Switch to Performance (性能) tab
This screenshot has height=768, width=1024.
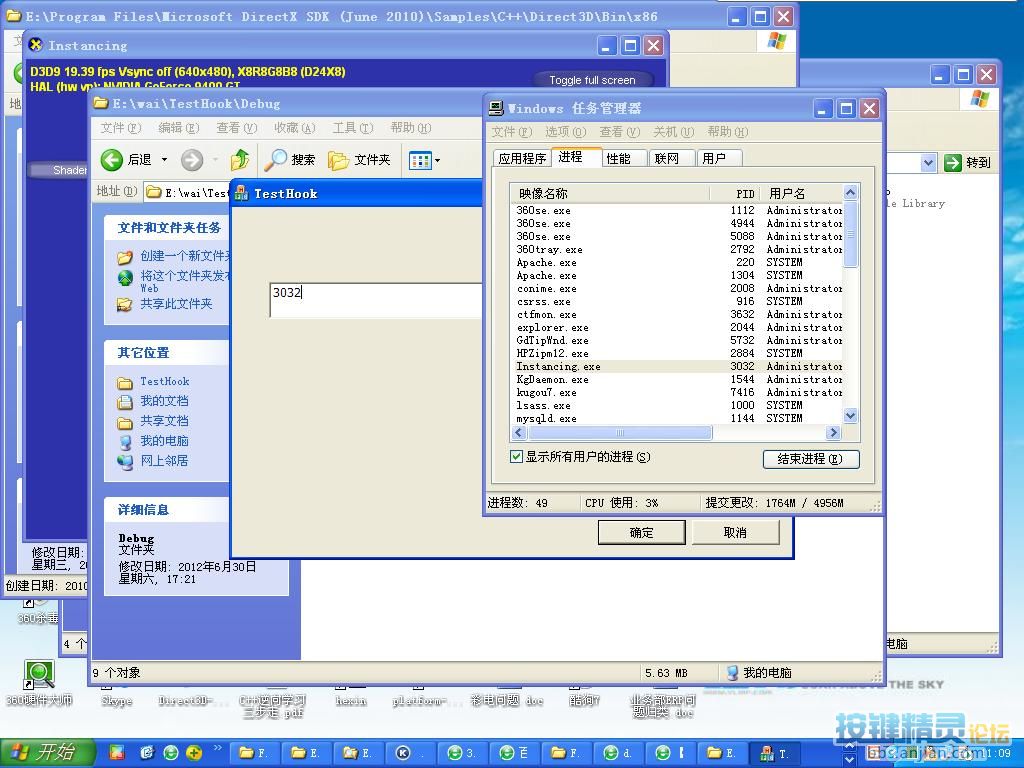624,158
